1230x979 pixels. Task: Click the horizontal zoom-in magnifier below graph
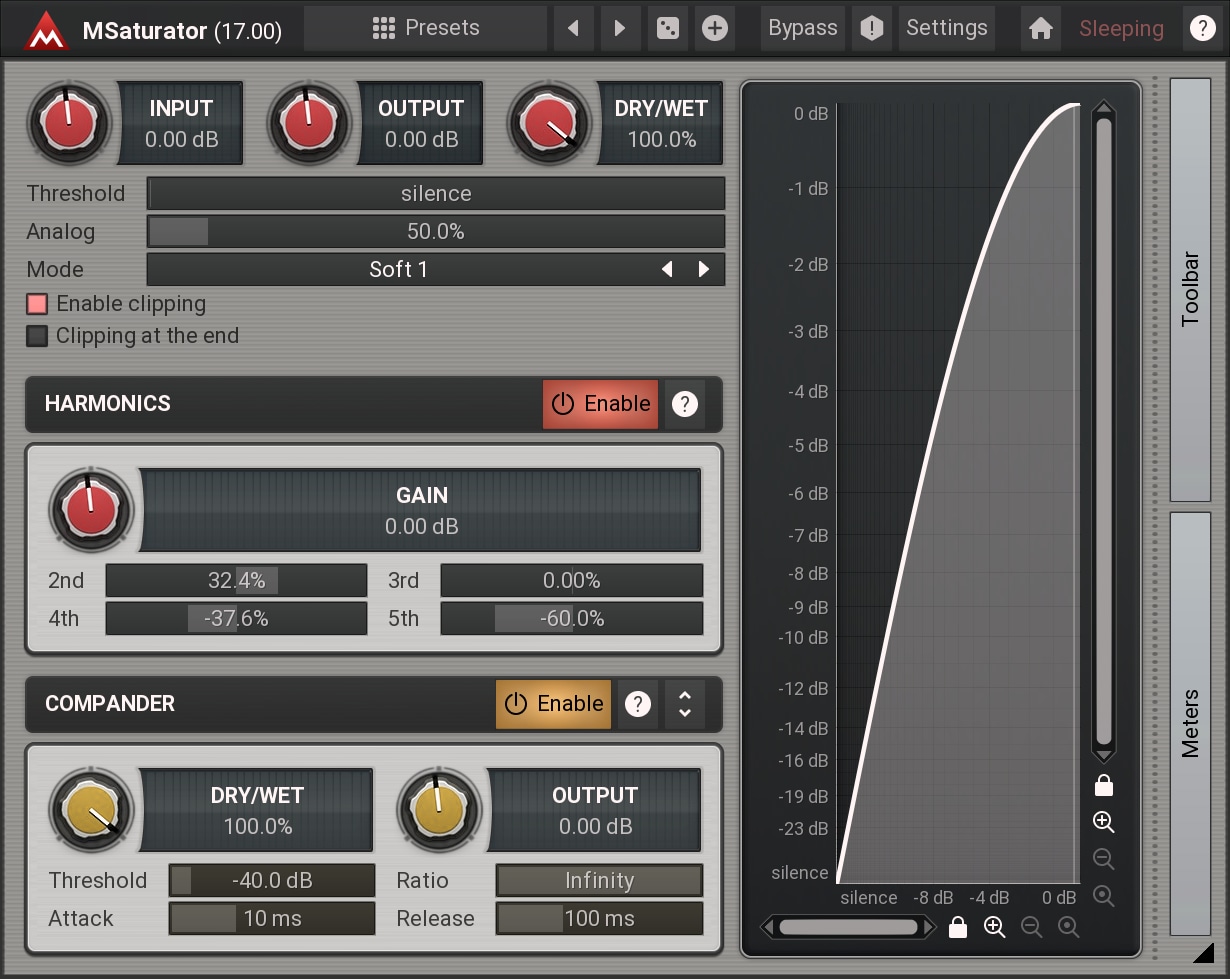coord(994,927)
